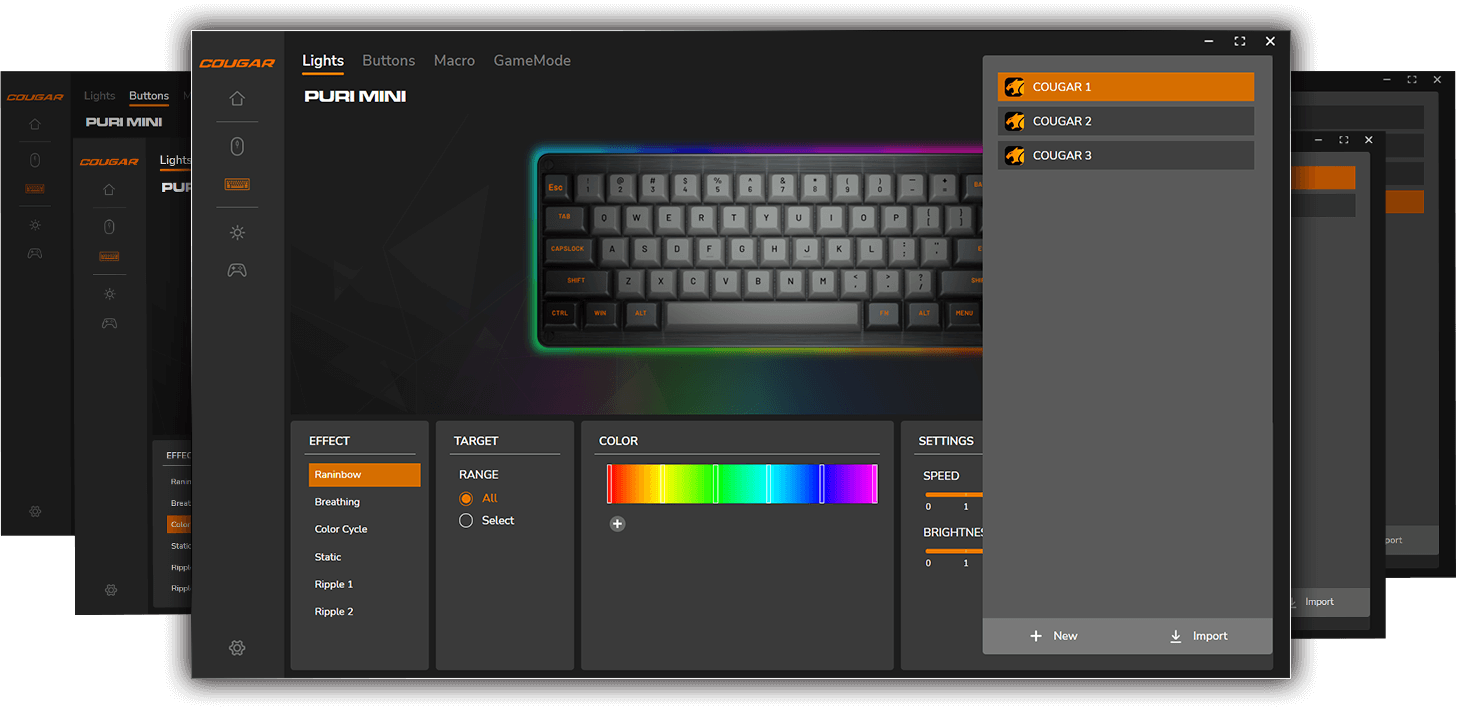Activate the COUGAR 3 profile

(1125, 155)
